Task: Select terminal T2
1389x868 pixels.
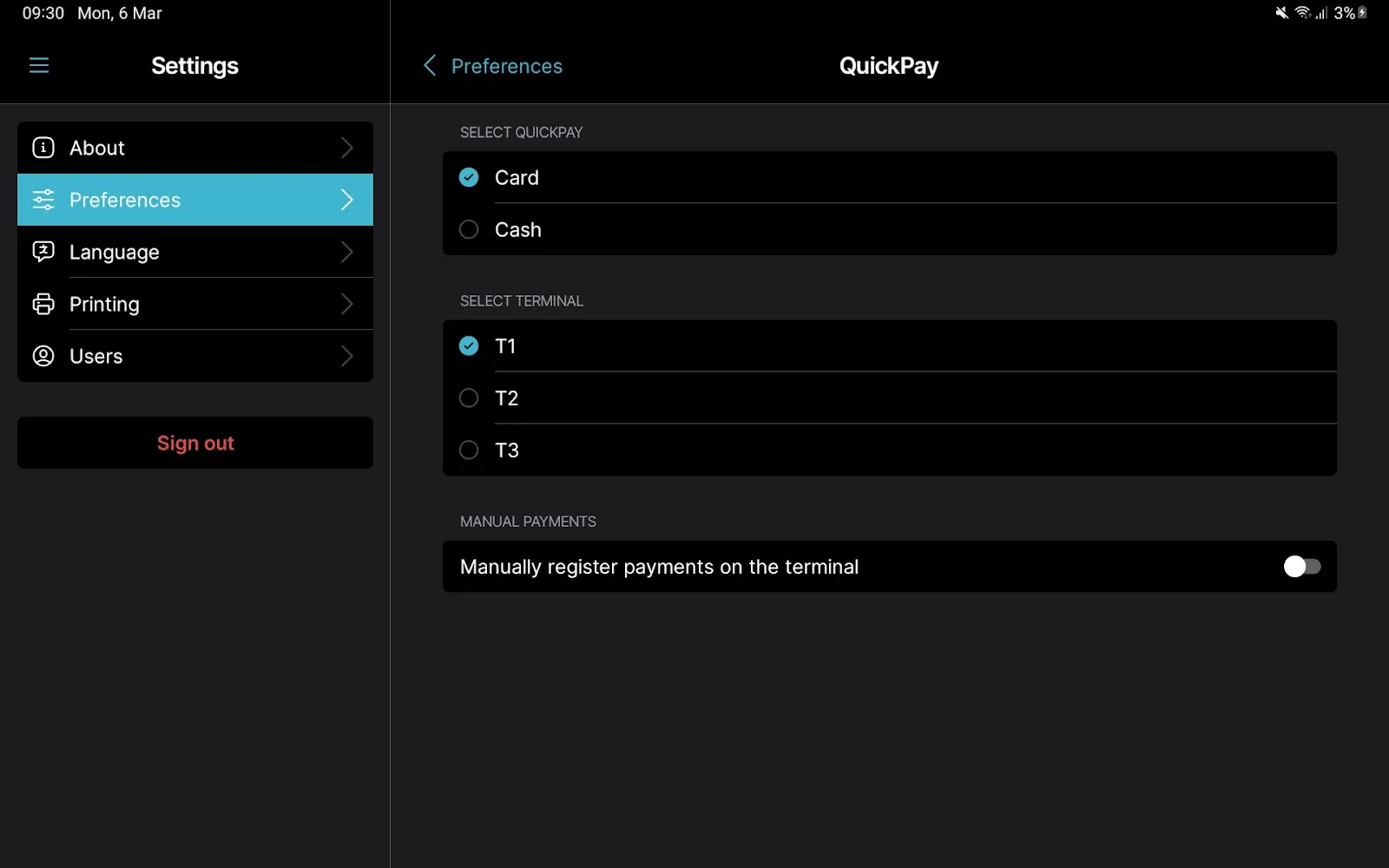Action: [x=468, y=398]
